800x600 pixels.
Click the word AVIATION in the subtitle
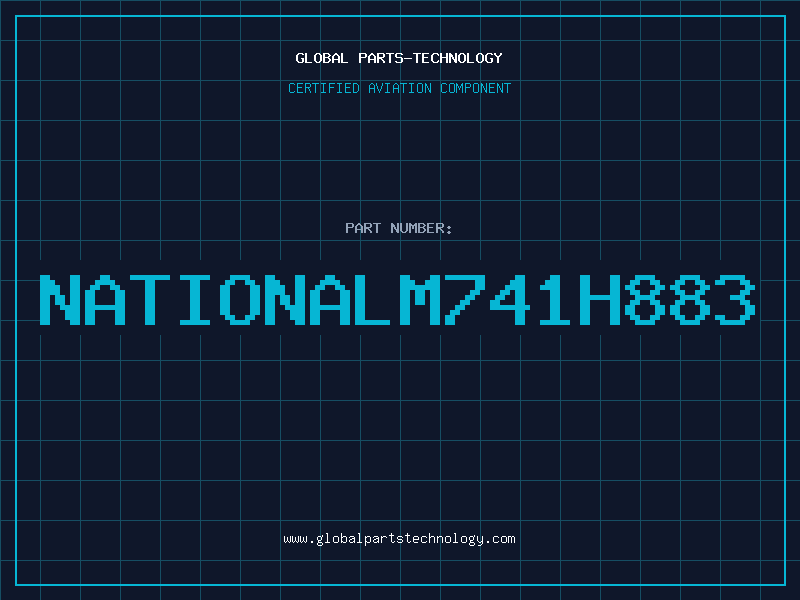pos(400,88)
